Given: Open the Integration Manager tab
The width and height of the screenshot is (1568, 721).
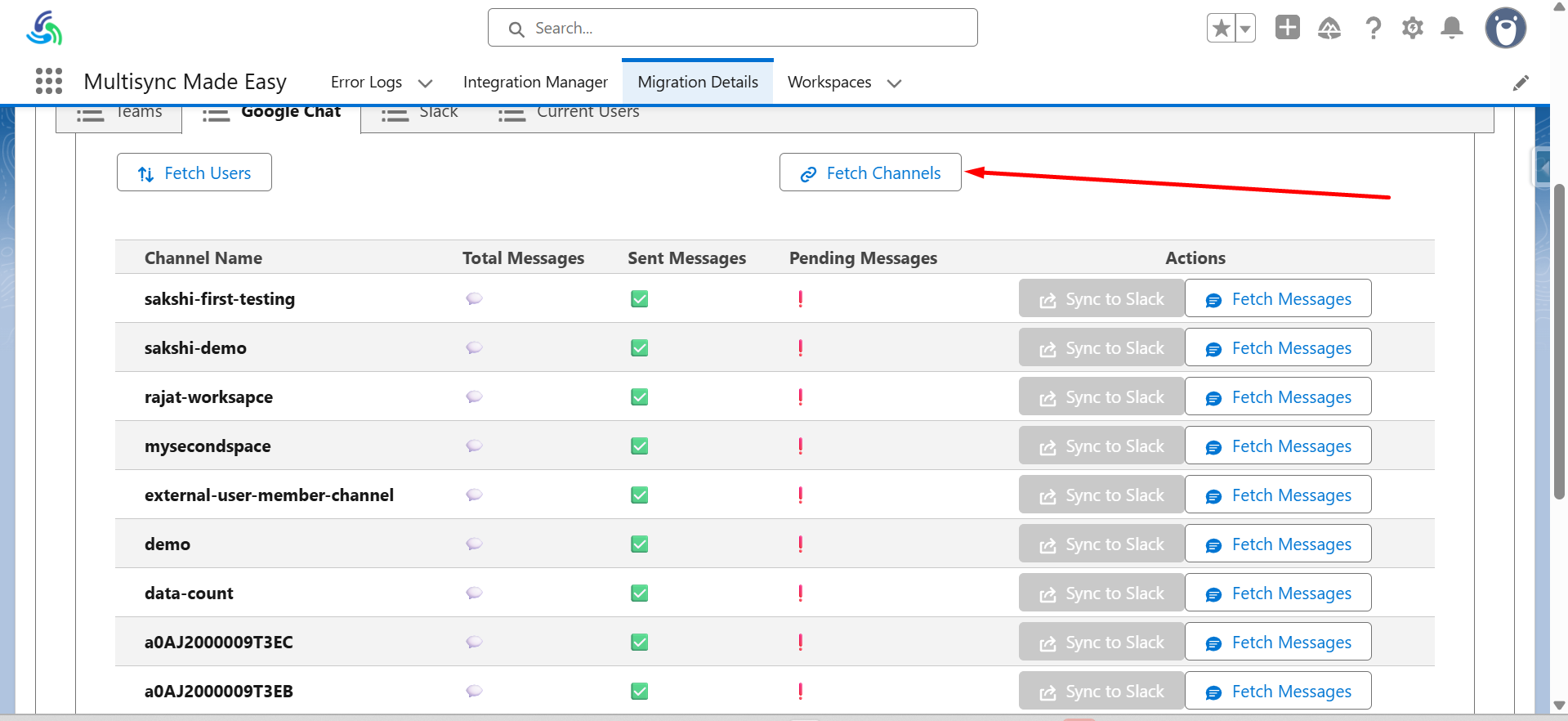Looking at the screenshot, I should pos(535,82).
